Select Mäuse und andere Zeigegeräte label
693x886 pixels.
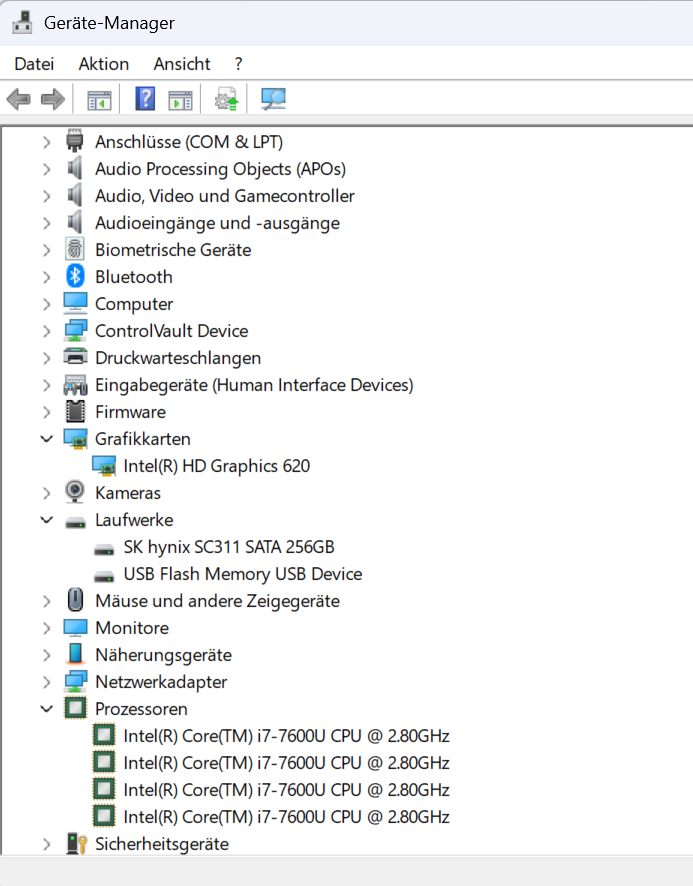(x=217, y=601)
